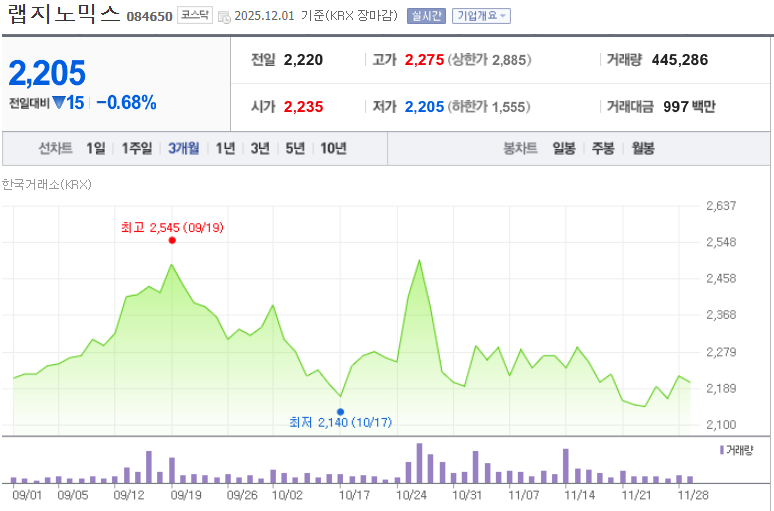774x511 pixels.
Task: Select the 1주일 line chart tab
Action: pyautogui.click(x=137, y=148)
